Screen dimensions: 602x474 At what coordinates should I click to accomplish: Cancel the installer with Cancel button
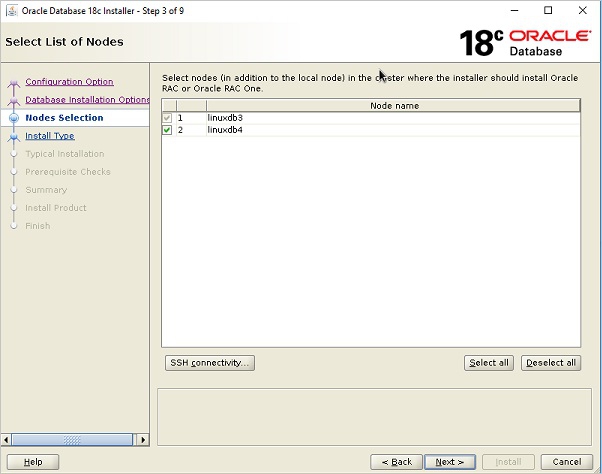(x=567, y=462)
